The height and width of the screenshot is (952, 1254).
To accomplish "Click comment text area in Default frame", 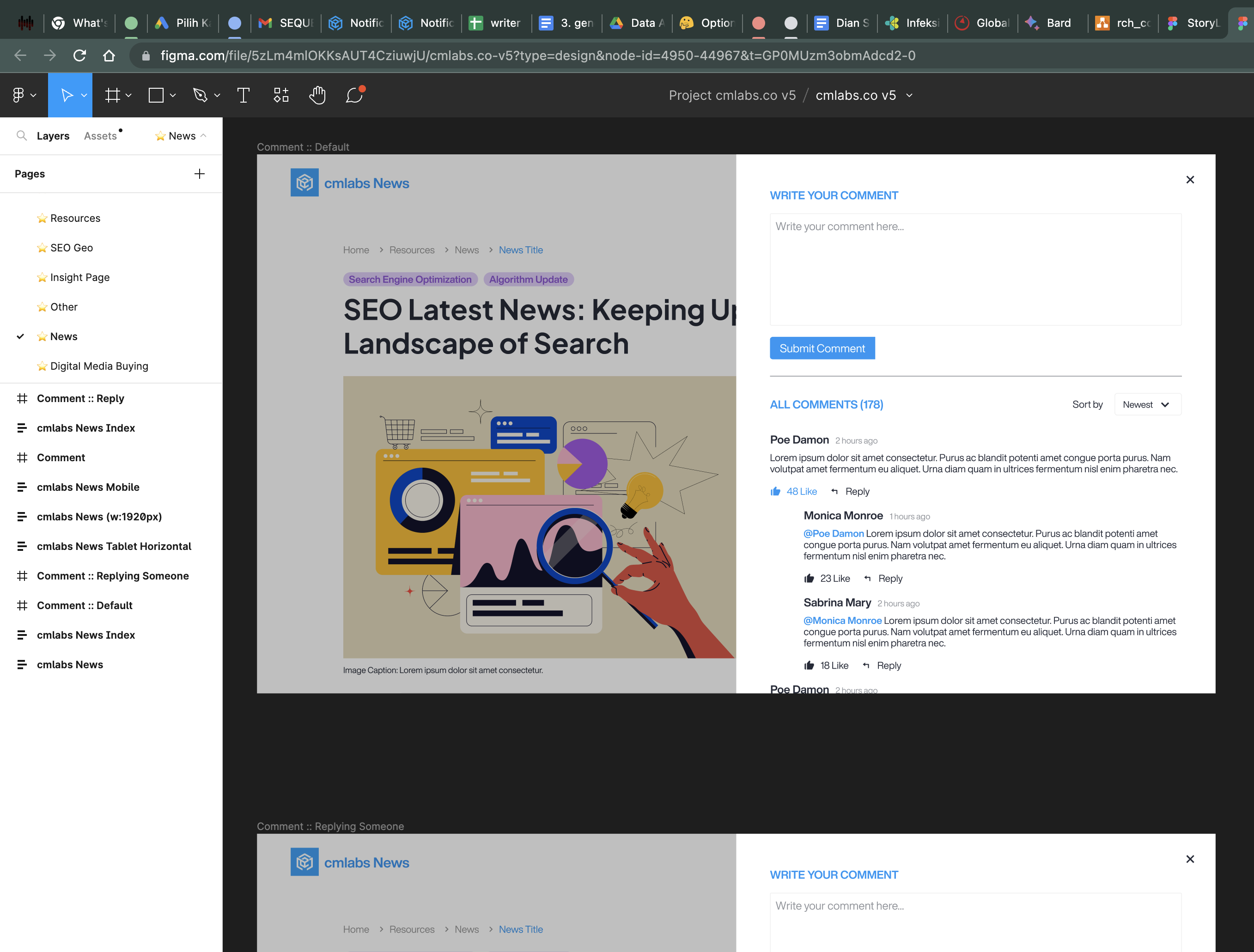I will click(x=975, y=269).
